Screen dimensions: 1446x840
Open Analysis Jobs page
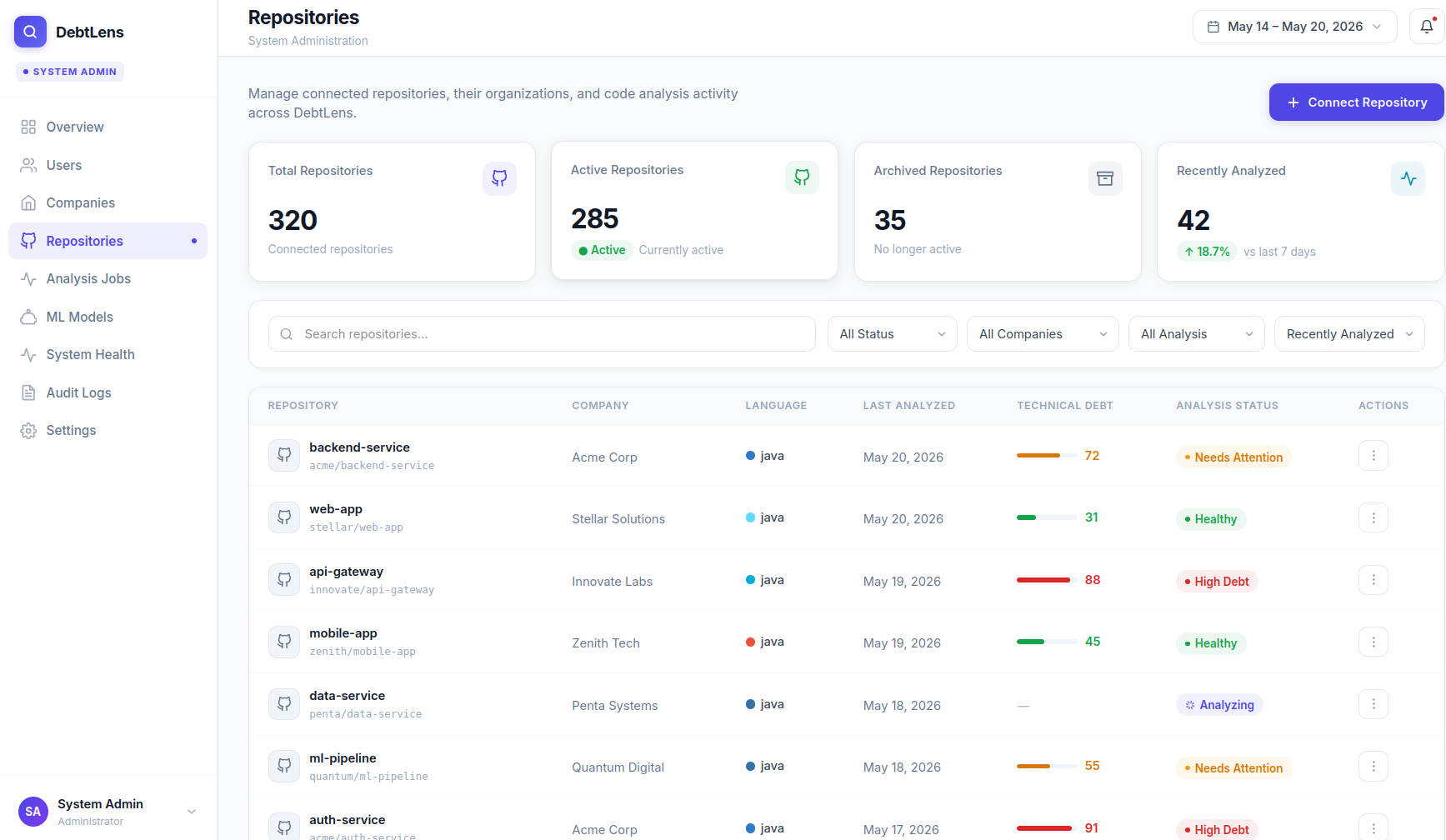pyautogui.click(x=108, y=278)
